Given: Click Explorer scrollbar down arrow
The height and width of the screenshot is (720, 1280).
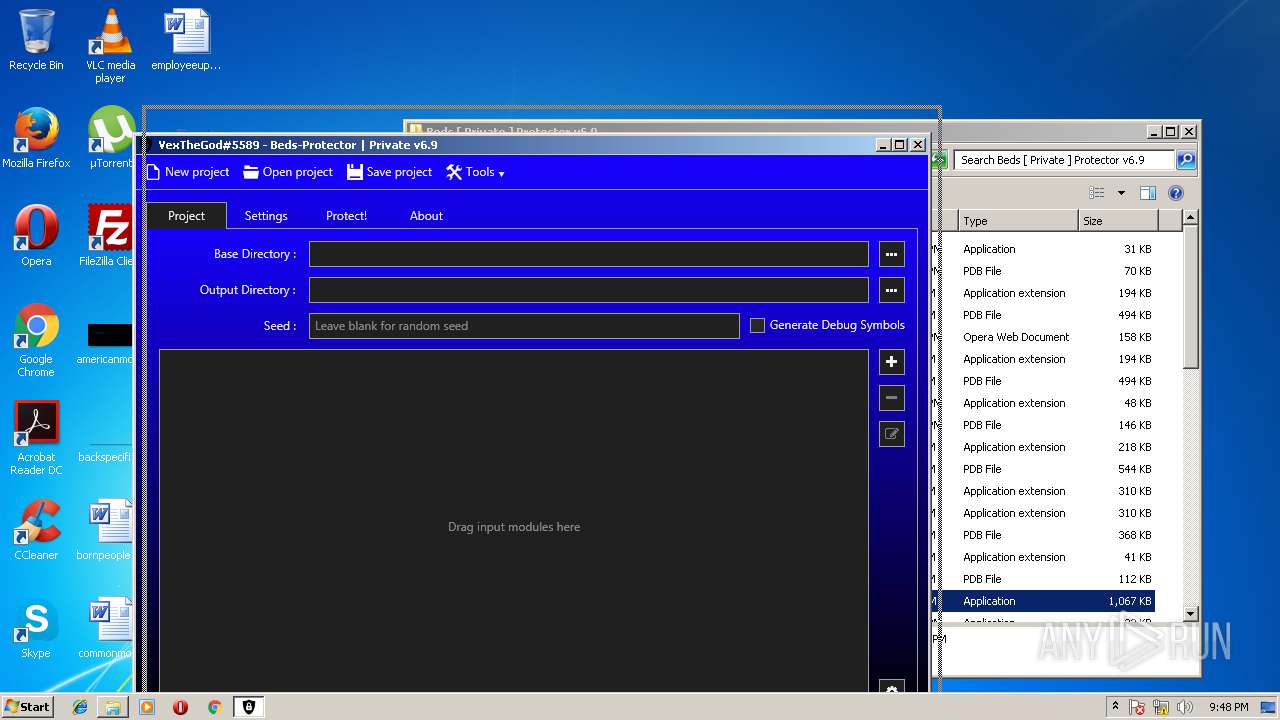Looking at the screenshot, I should tap(1190, 613).
